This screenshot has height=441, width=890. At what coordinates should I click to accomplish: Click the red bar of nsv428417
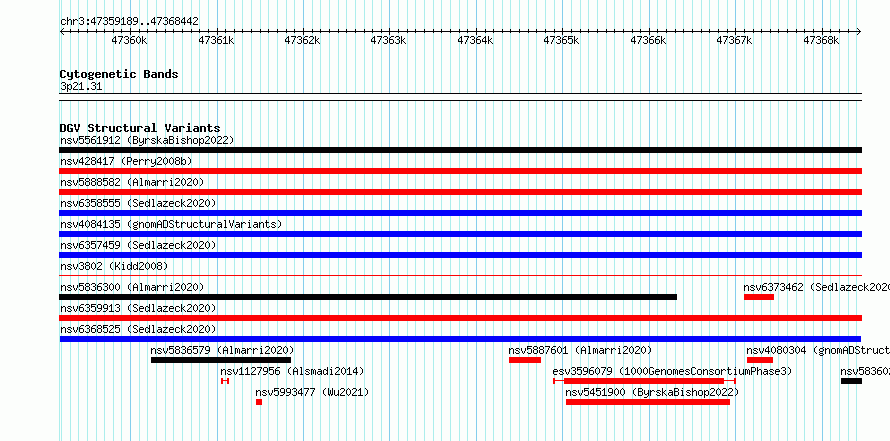[460, 171]
